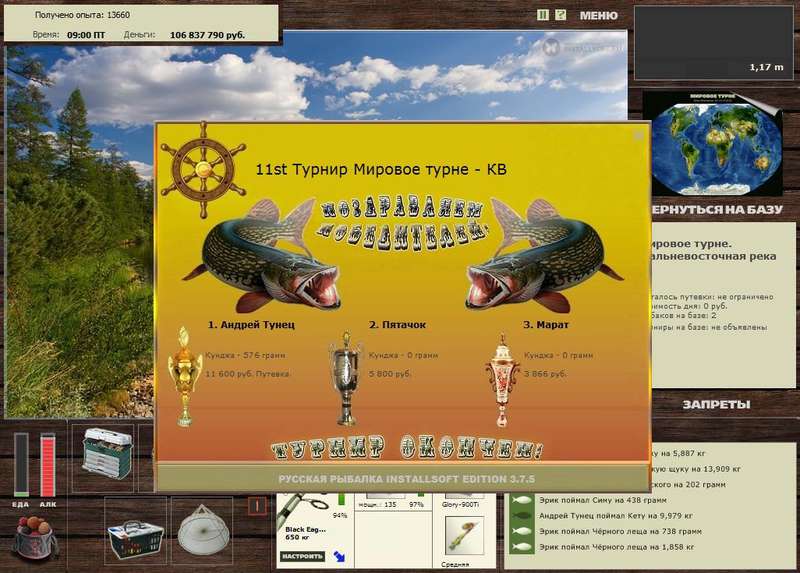Screen dimensions: 800x573
Task: Click the depth display panel 1,17 m
Action: coord(713,43)
